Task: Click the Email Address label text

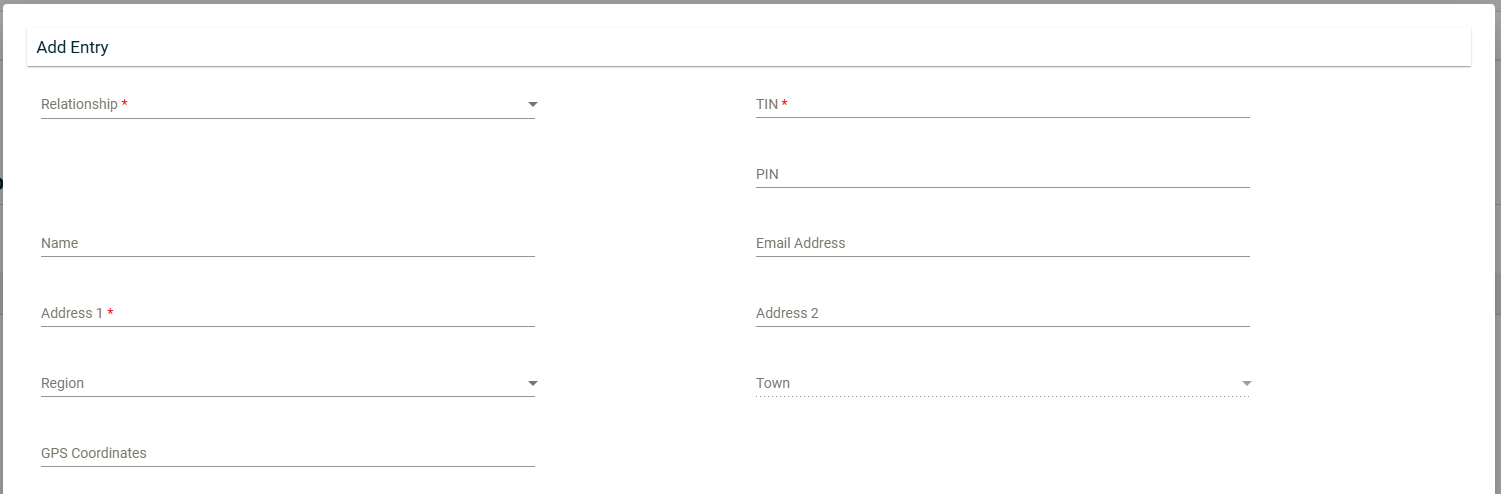Action: 800,243
